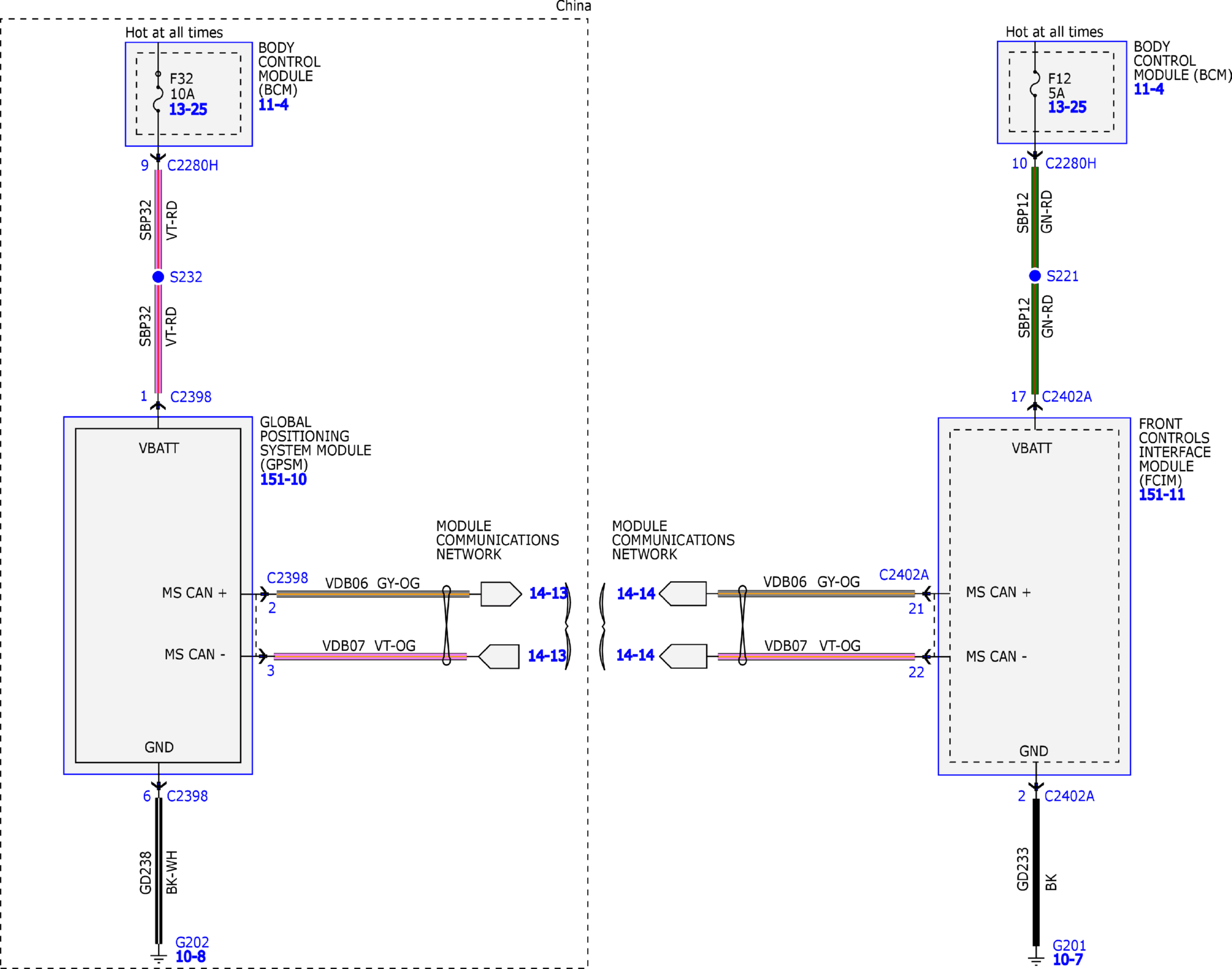Click the twisted-pair symbol on the GPSM CAN wires
This screenshot has width=1232, height=969.
pyautogui.click(x=447, y=625)
